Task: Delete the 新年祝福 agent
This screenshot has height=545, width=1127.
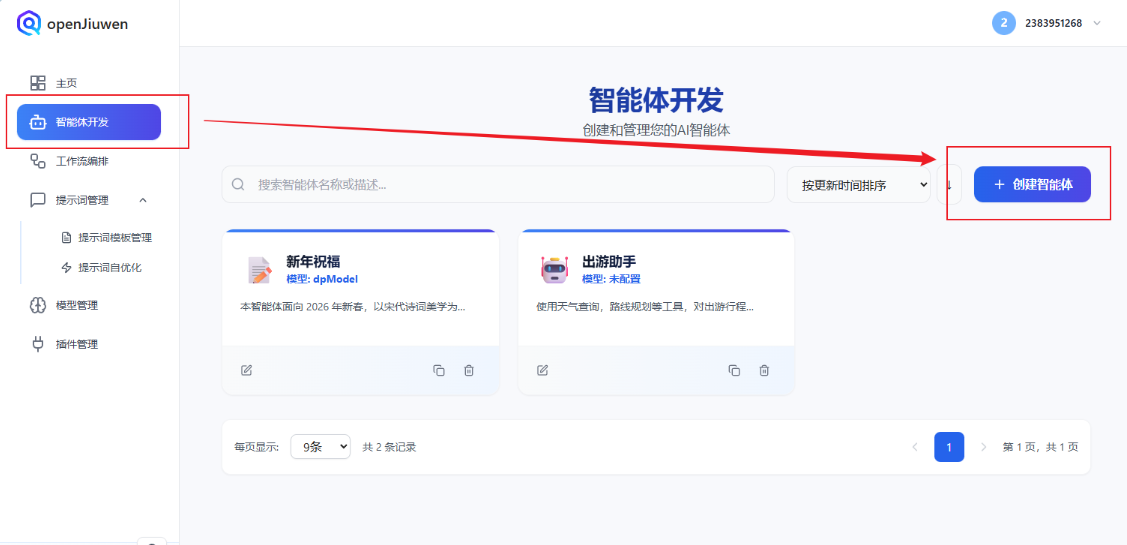Action: (469, 370)
